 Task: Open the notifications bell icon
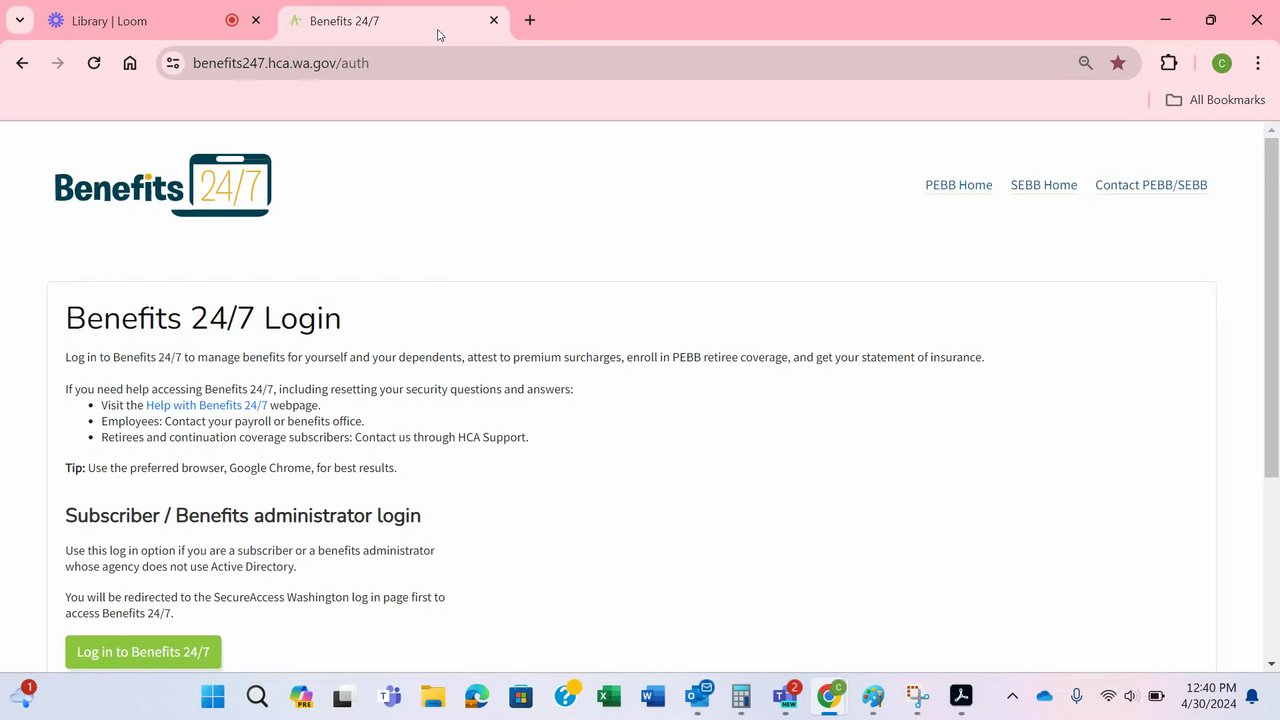pyautogui.click(x=1252, y=696)
